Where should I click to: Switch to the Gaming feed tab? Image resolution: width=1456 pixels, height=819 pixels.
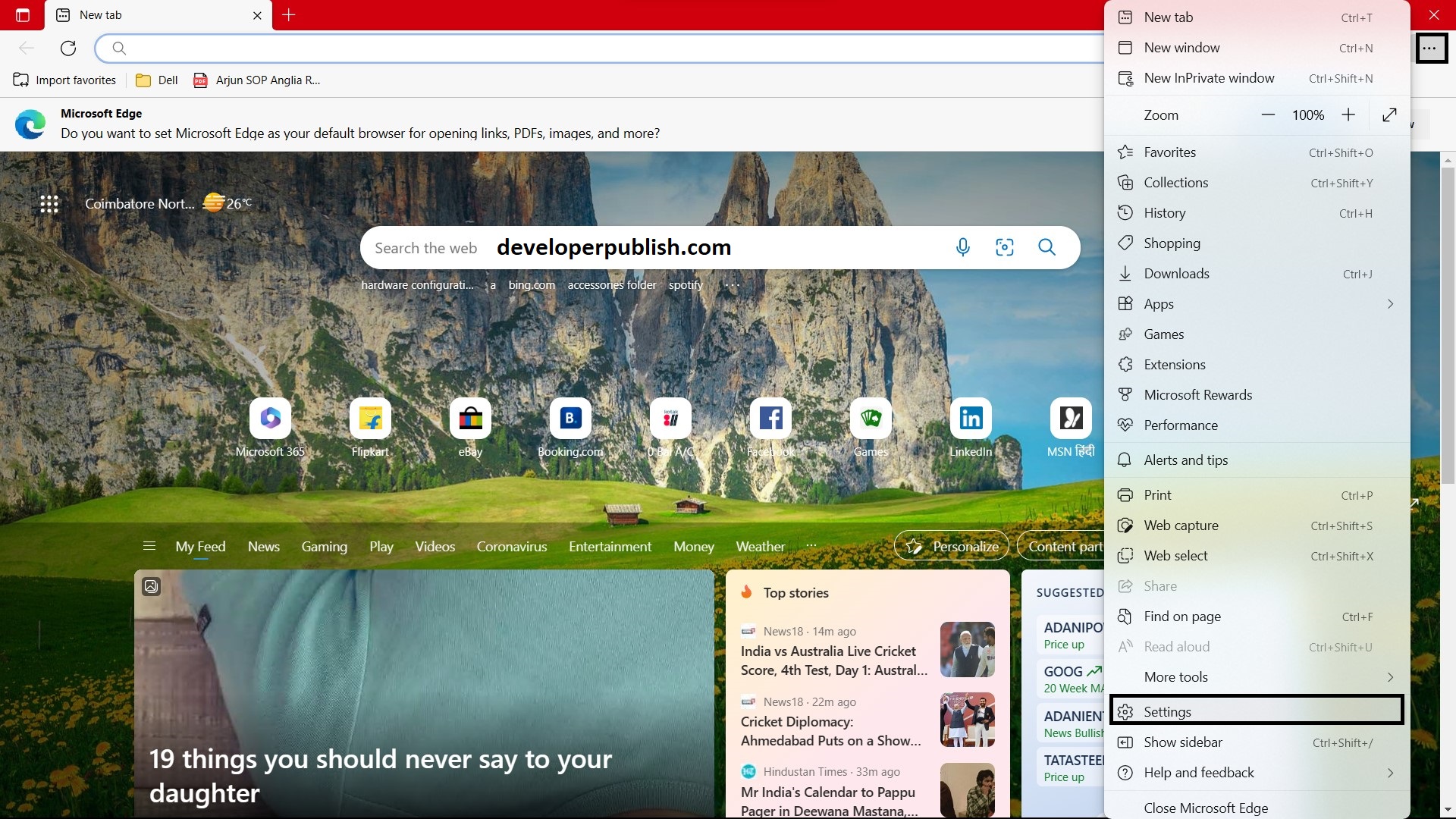click(324, 546)
